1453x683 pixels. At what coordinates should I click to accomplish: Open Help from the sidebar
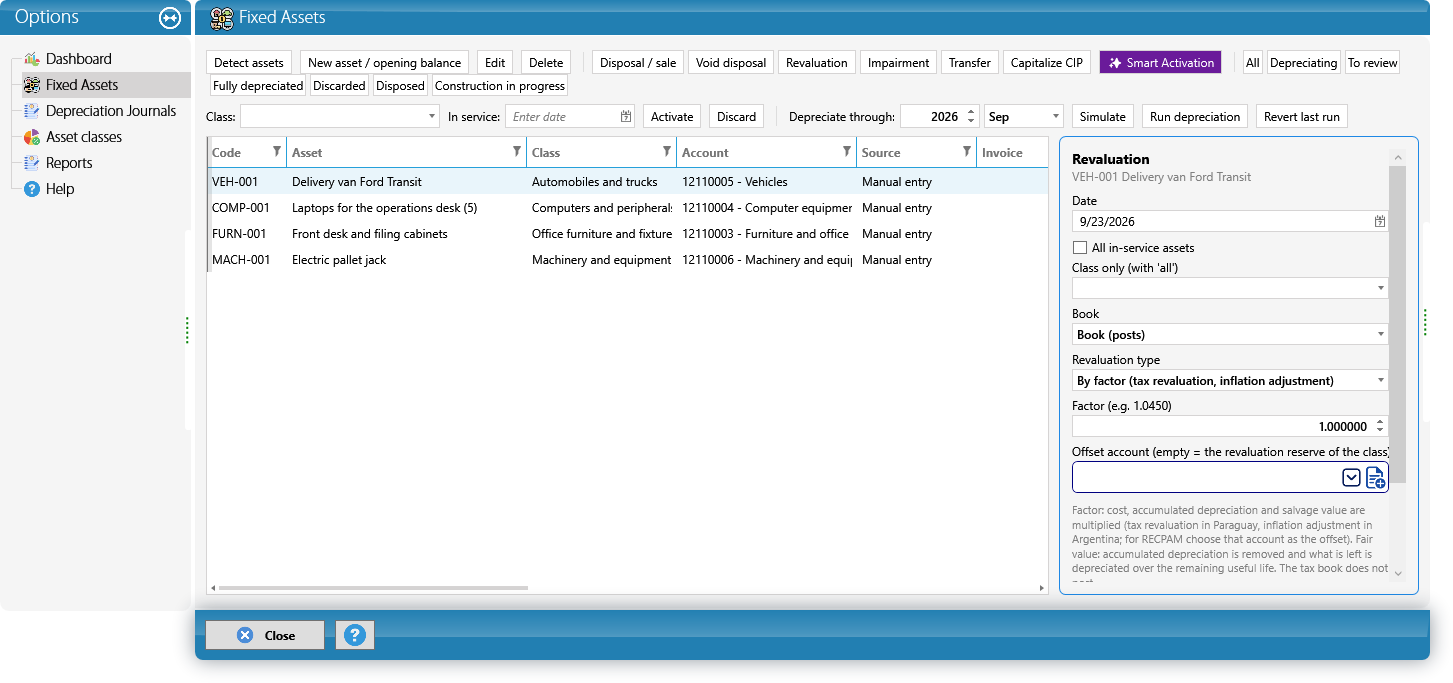pyautogui.click(x=60, y=189)
